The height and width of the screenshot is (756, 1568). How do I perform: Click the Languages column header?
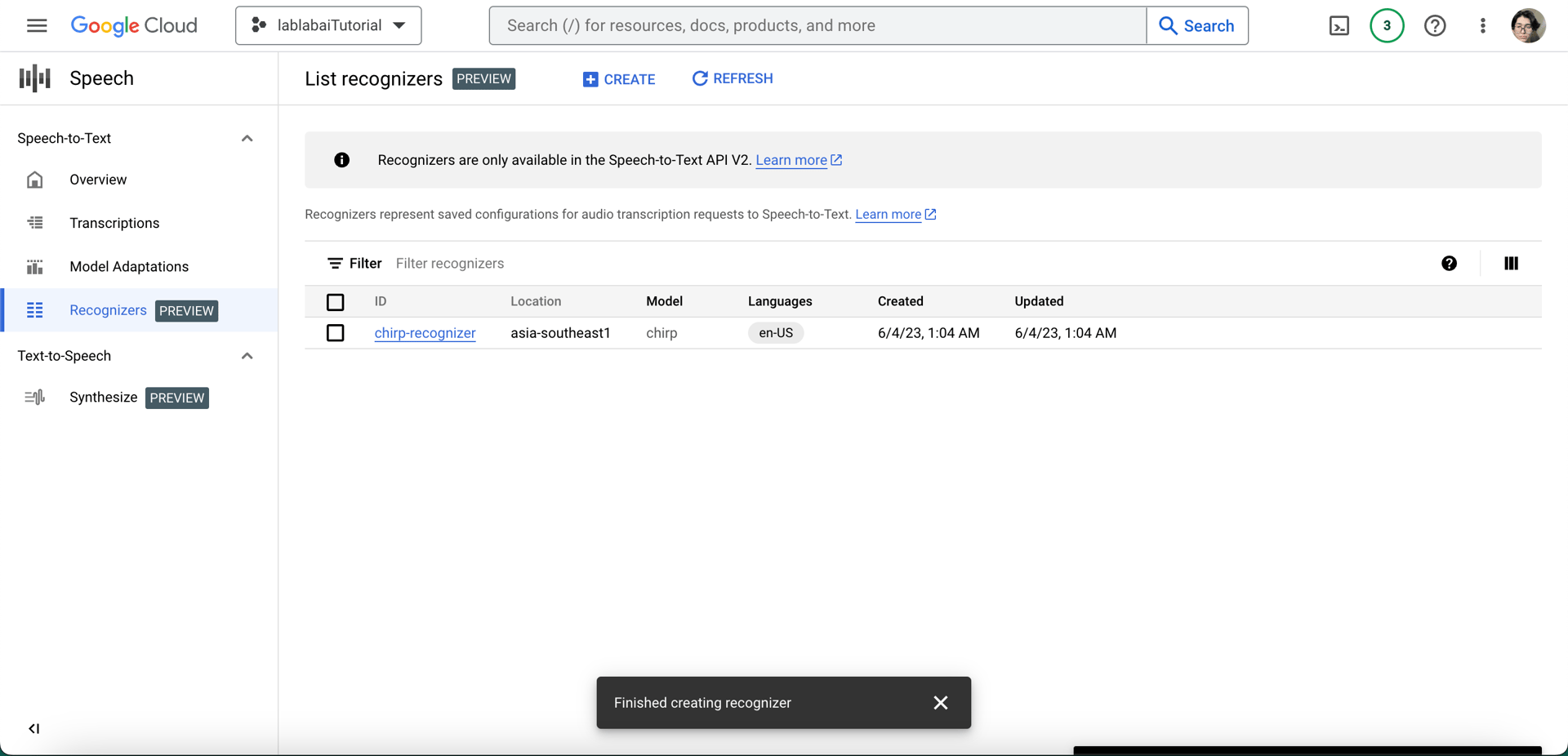[x=780, y=301]
